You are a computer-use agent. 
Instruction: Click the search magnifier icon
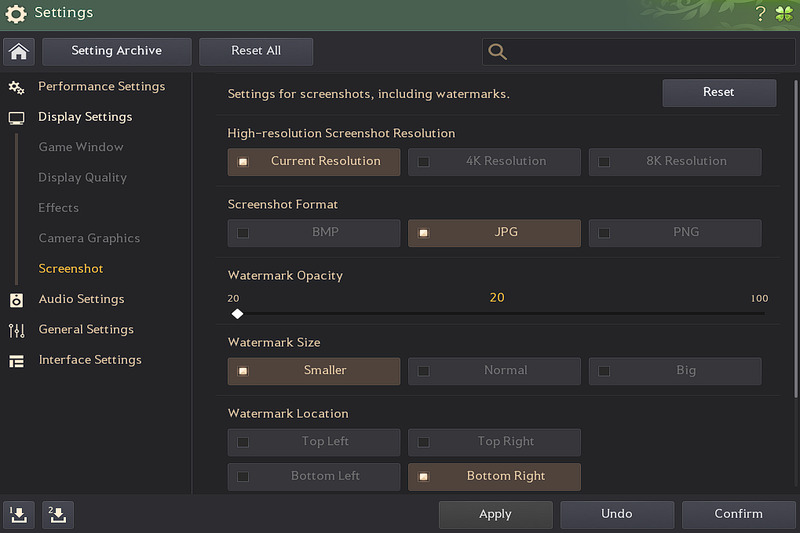click(x=497, y=52)
